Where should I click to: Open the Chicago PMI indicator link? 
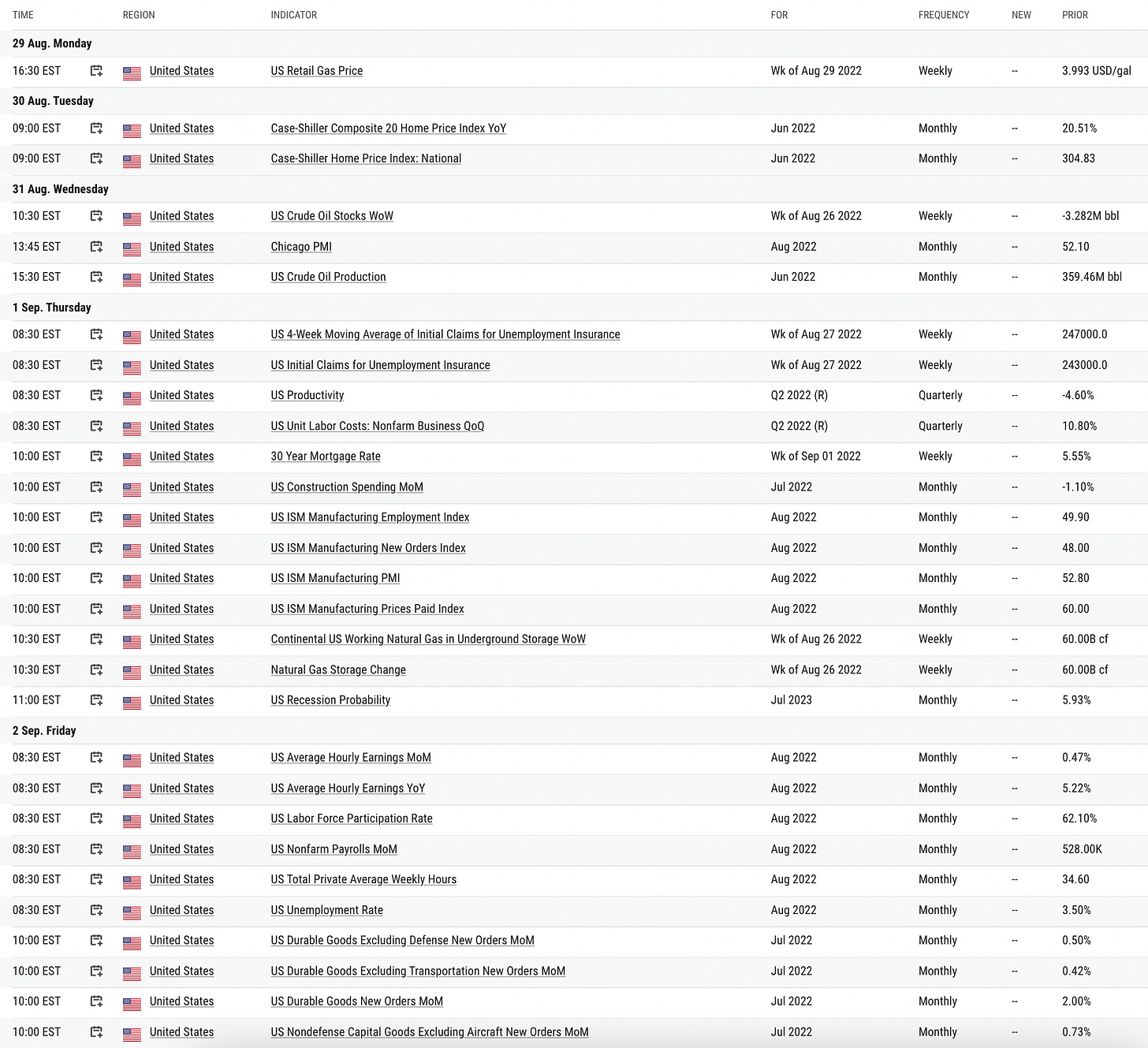click(x=301, y=247)
